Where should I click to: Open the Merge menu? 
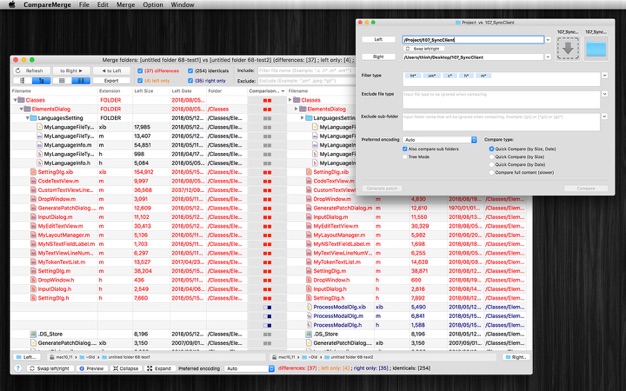126,5
